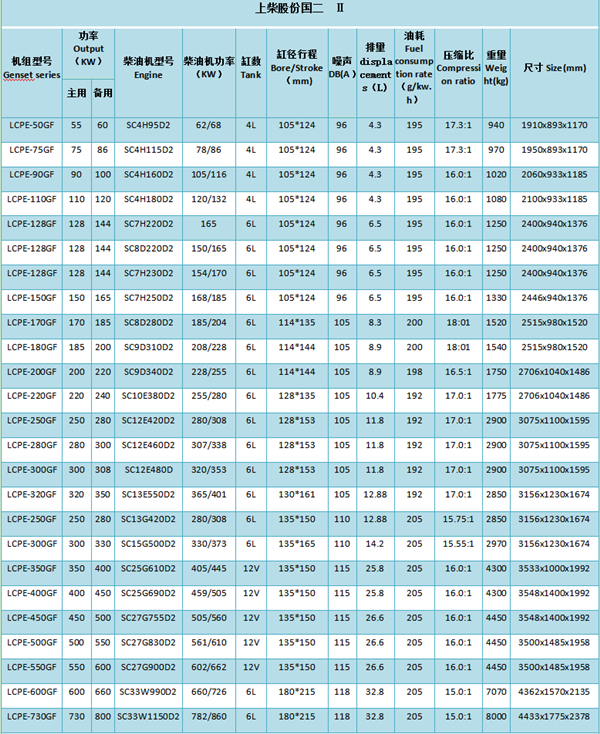
Task: Select the Genset series column header
Action: coord(31,66)
